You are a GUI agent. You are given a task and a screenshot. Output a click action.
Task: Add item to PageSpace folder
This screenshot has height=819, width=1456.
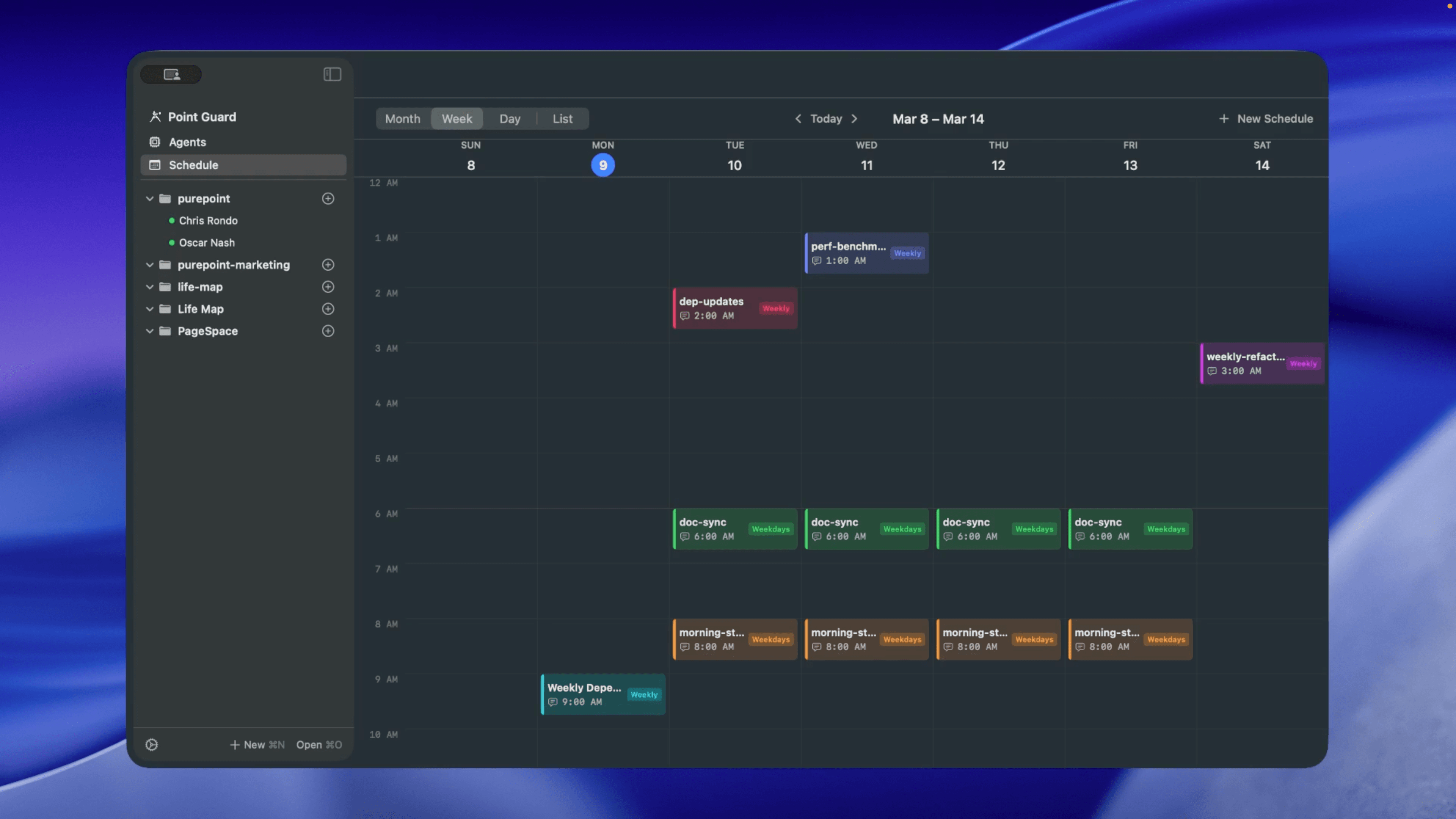point(328,331)
